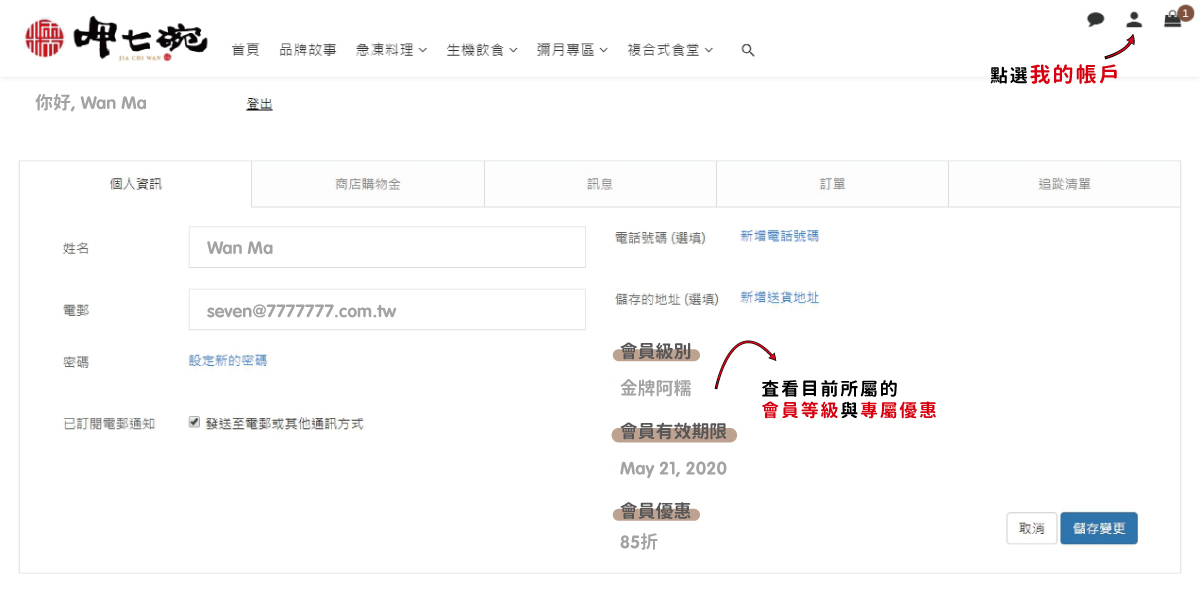
Task: Select 品牌故事 in the navigation bar
Action: (x=308, y=49)
